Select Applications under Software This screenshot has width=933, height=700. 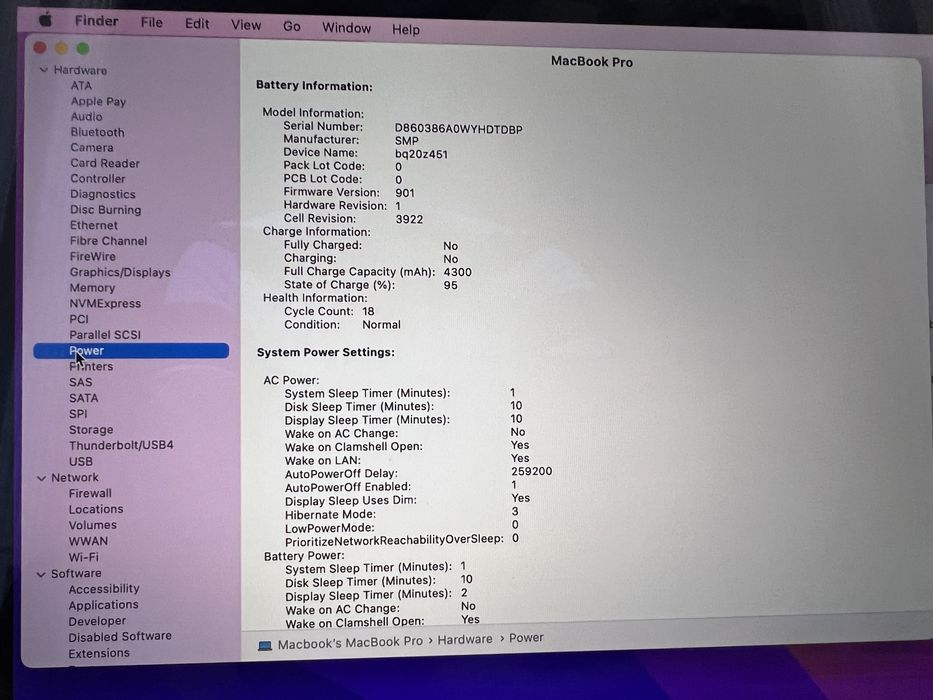[104, 605]
